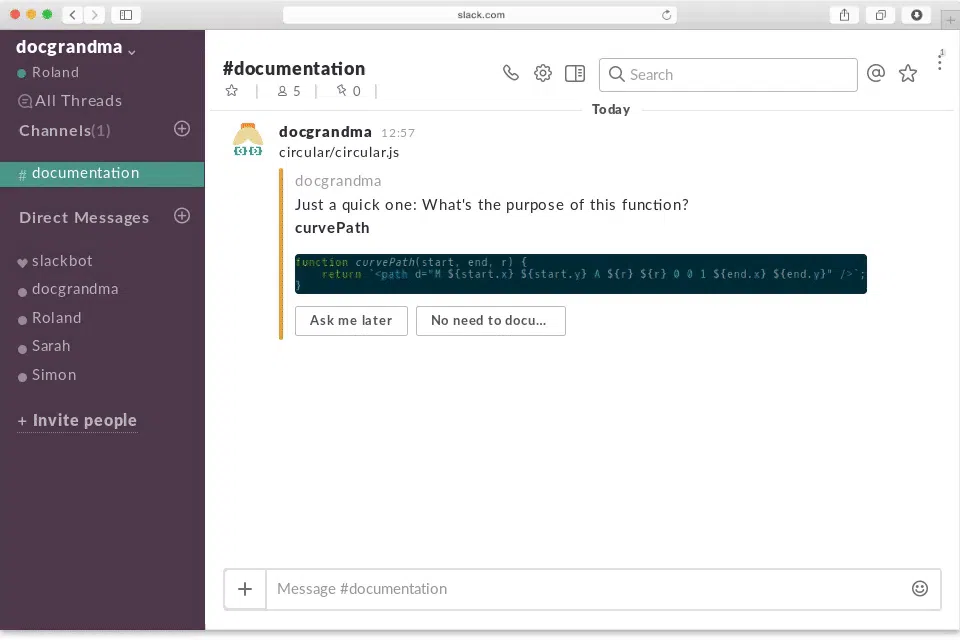Open direct message with Roland

[x=50, y=318]
